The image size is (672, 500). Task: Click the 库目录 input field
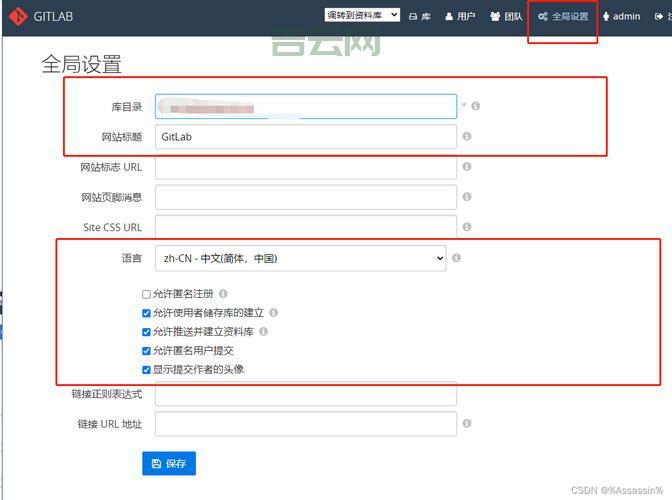[306, 106]
